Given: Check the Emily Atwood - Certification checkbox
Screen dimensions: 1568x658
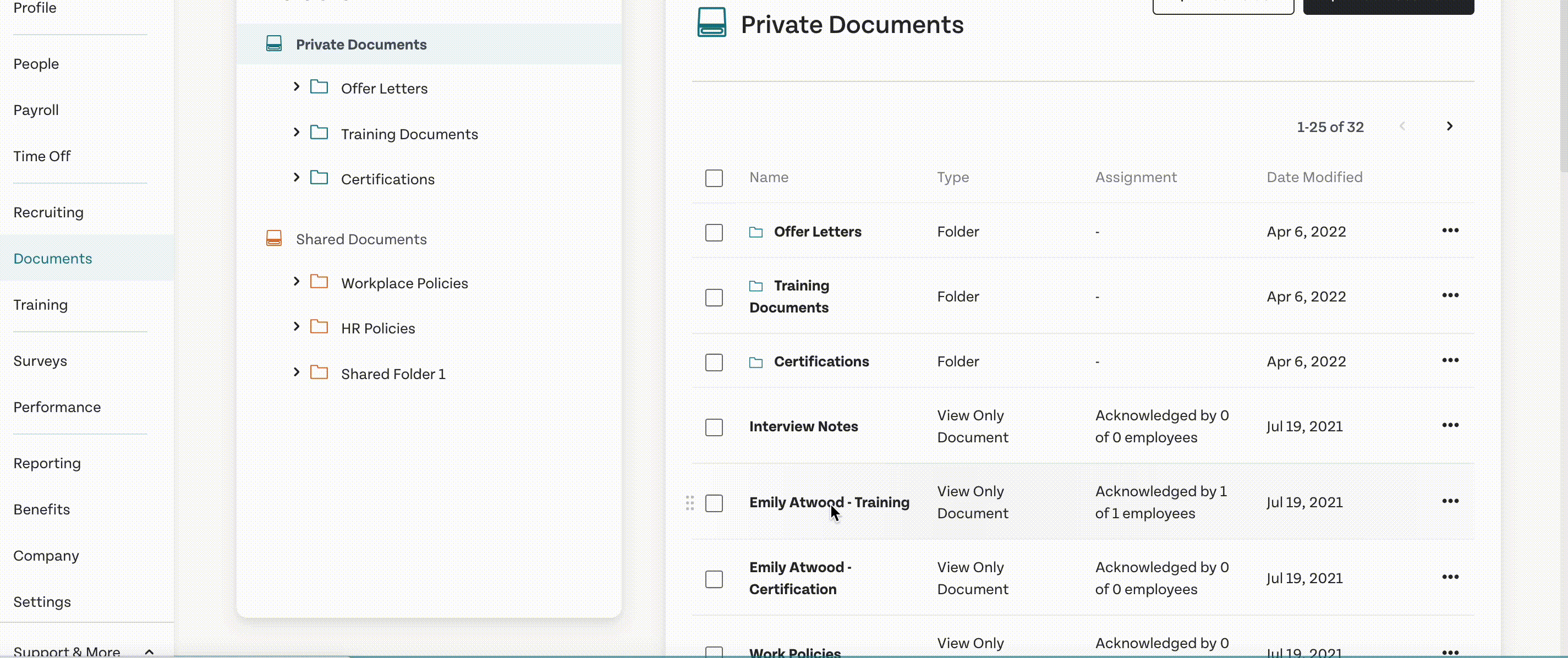Looking at the screenshot, I should click(x=714, y=579).
